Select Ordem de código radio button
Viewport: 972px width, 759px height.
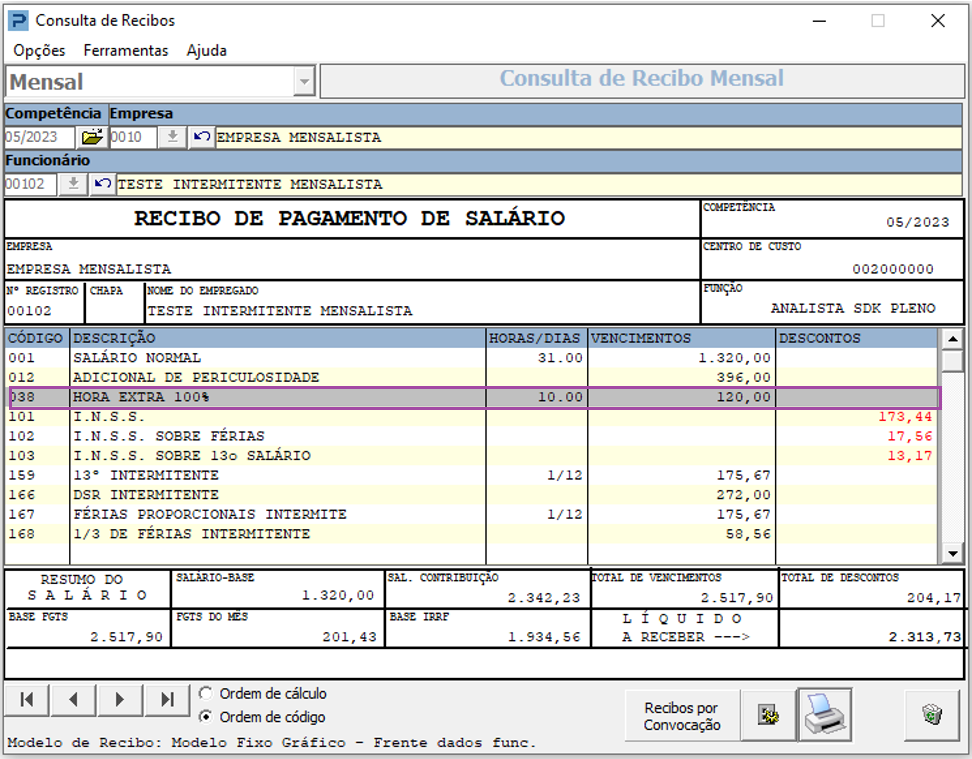(206, 717)
